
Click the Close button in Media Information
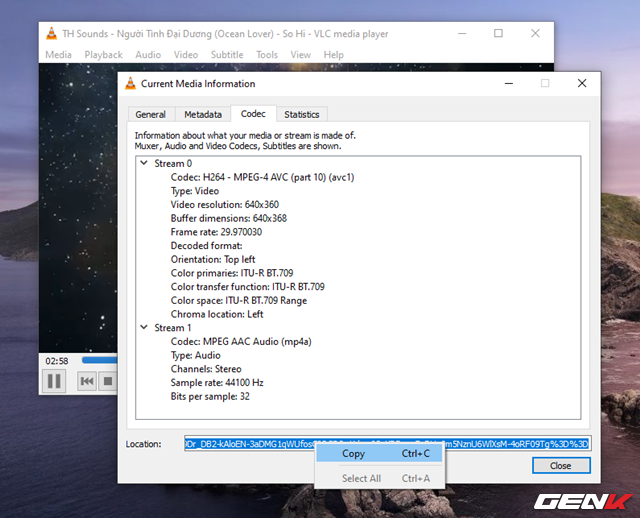pos(561,466)
